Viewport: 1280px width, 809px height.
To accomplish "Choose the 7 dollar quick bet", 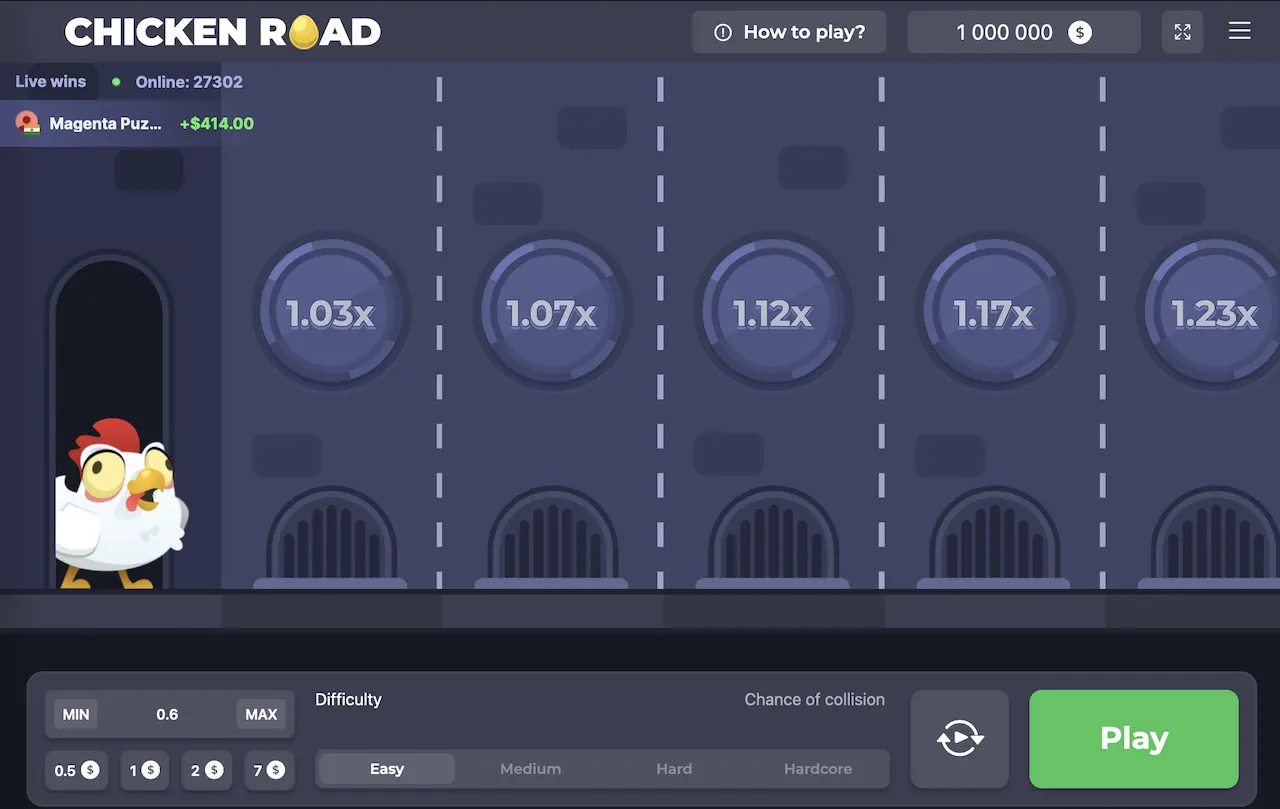I will pos(269,770).
